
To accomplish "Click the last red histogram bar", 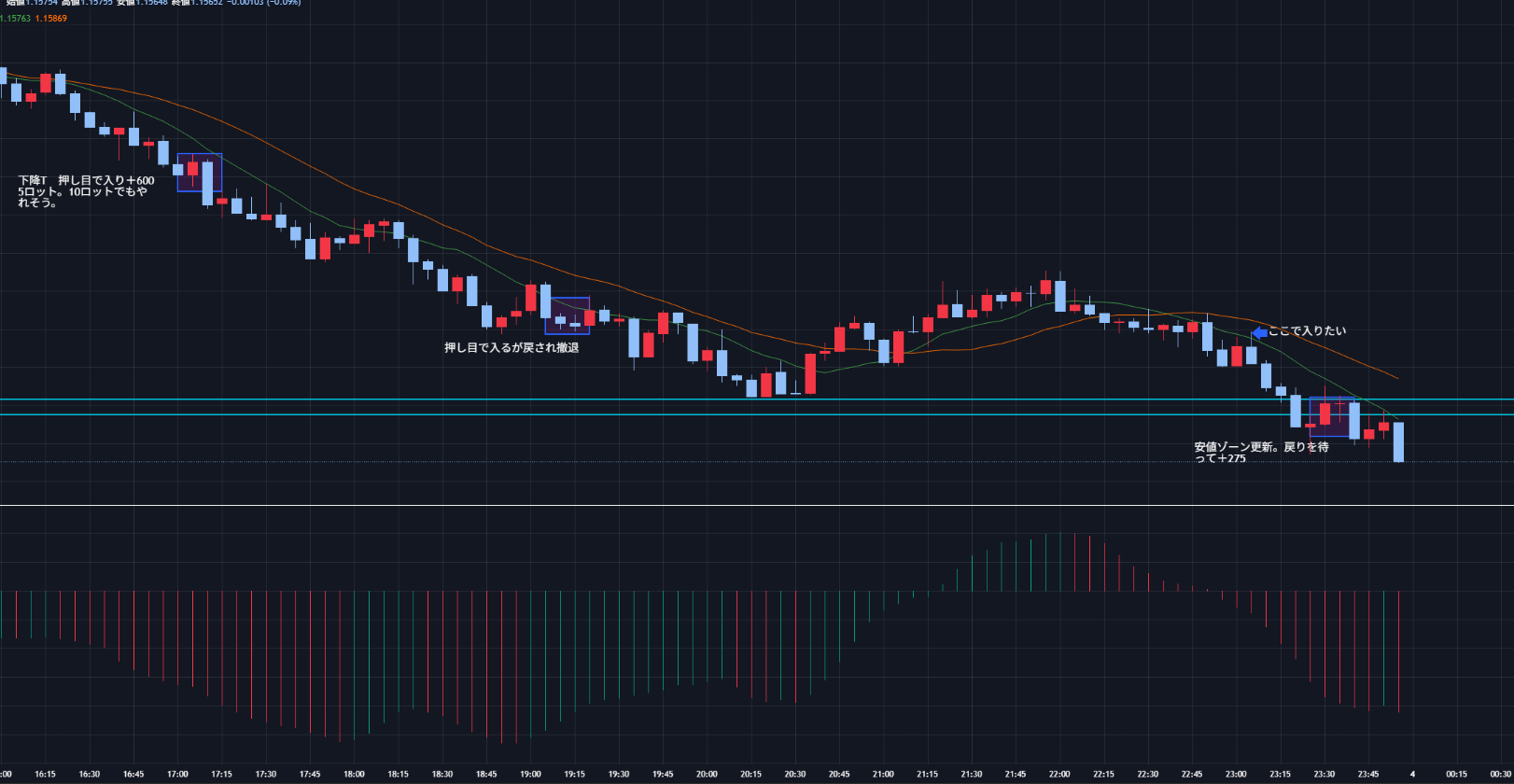I will 1398,653.
